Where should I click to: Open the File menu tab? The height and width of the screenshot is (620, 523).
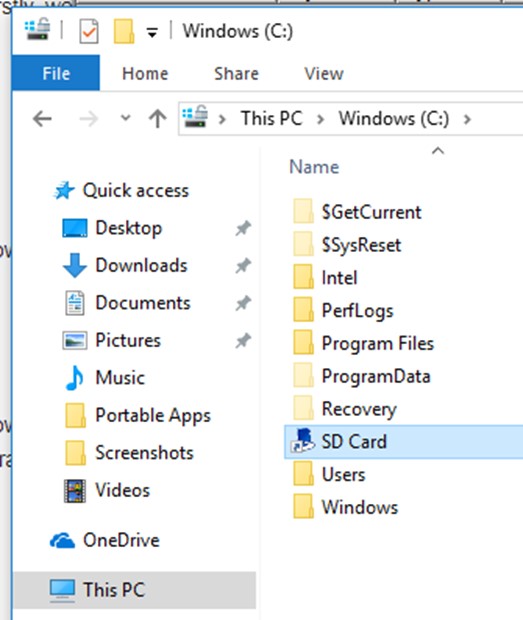56,73
